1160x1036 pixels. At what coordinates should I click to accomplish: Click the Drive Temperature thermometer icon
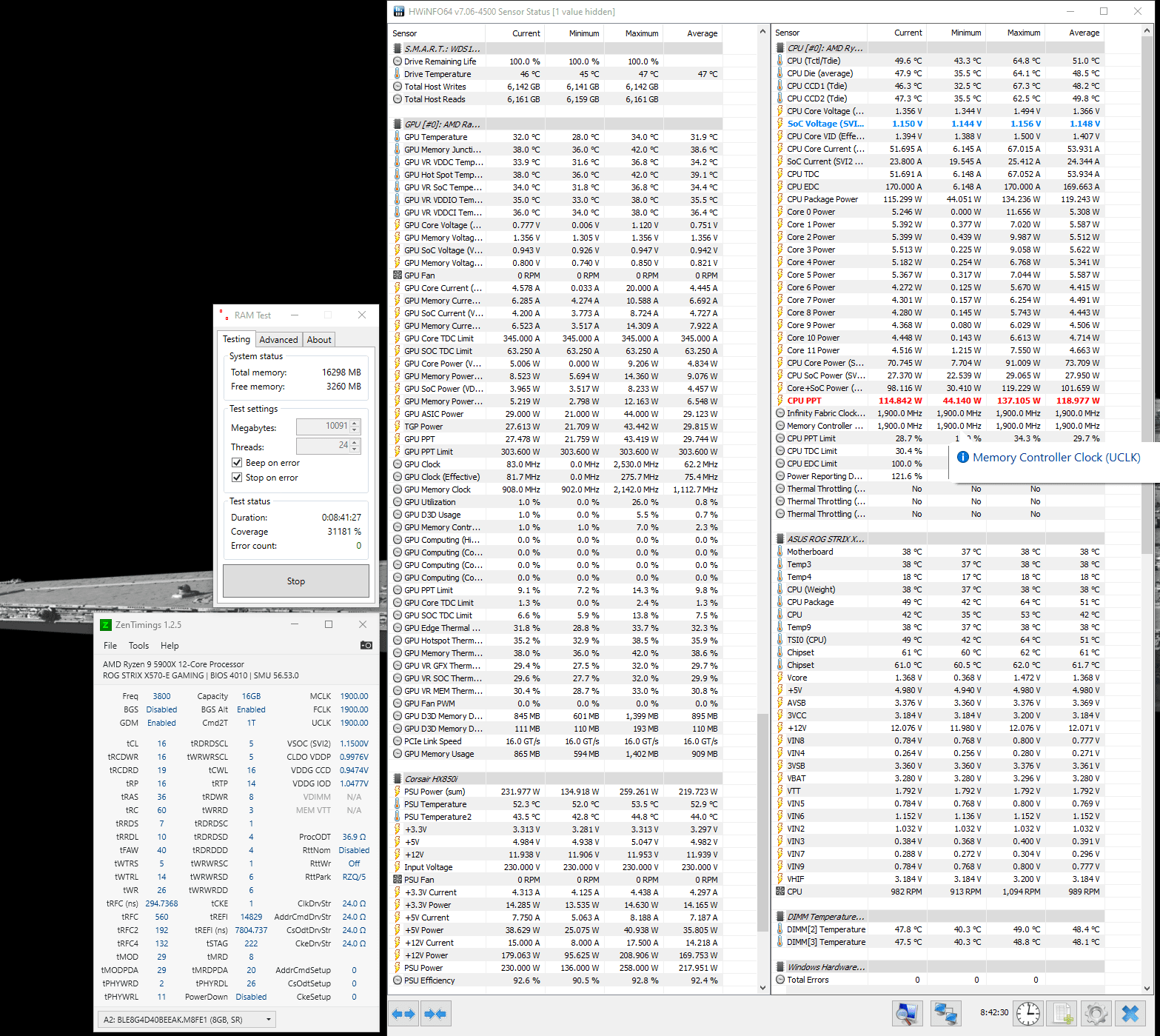click(x=398, y=74)
